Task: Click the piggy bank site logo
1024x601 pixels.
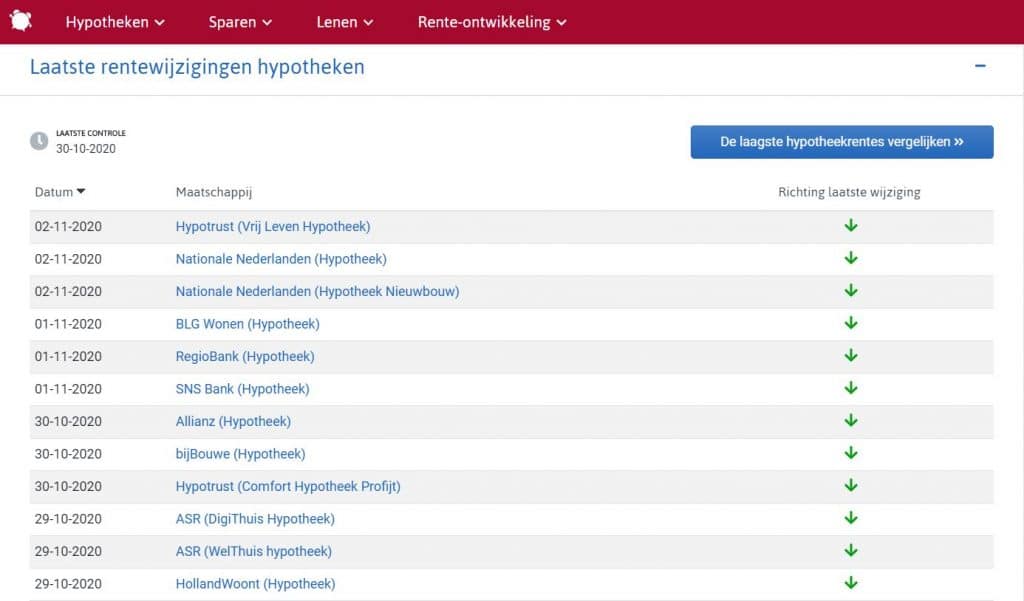Action: [21, 21]
